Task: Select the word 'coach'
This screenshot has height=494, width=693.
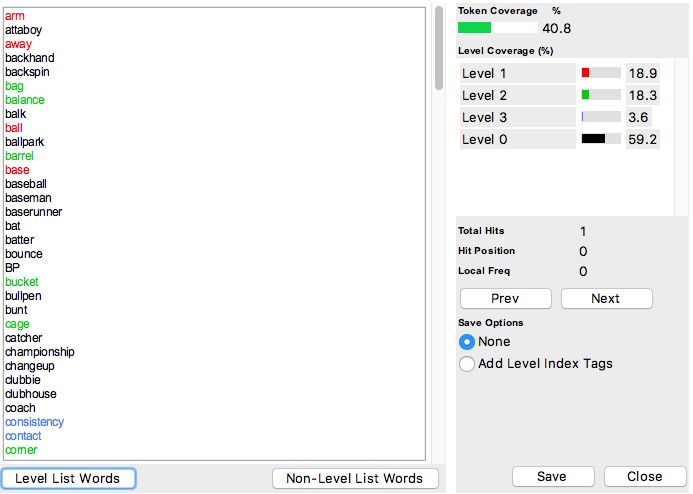Action: [x=20, y=408]
